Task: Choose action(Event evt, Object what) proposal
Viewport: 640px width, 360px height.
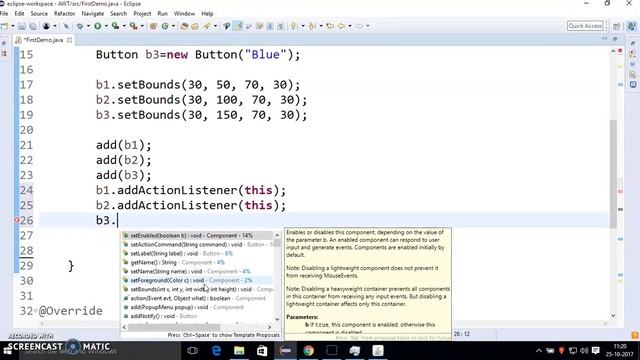Action: click(198, 298)
